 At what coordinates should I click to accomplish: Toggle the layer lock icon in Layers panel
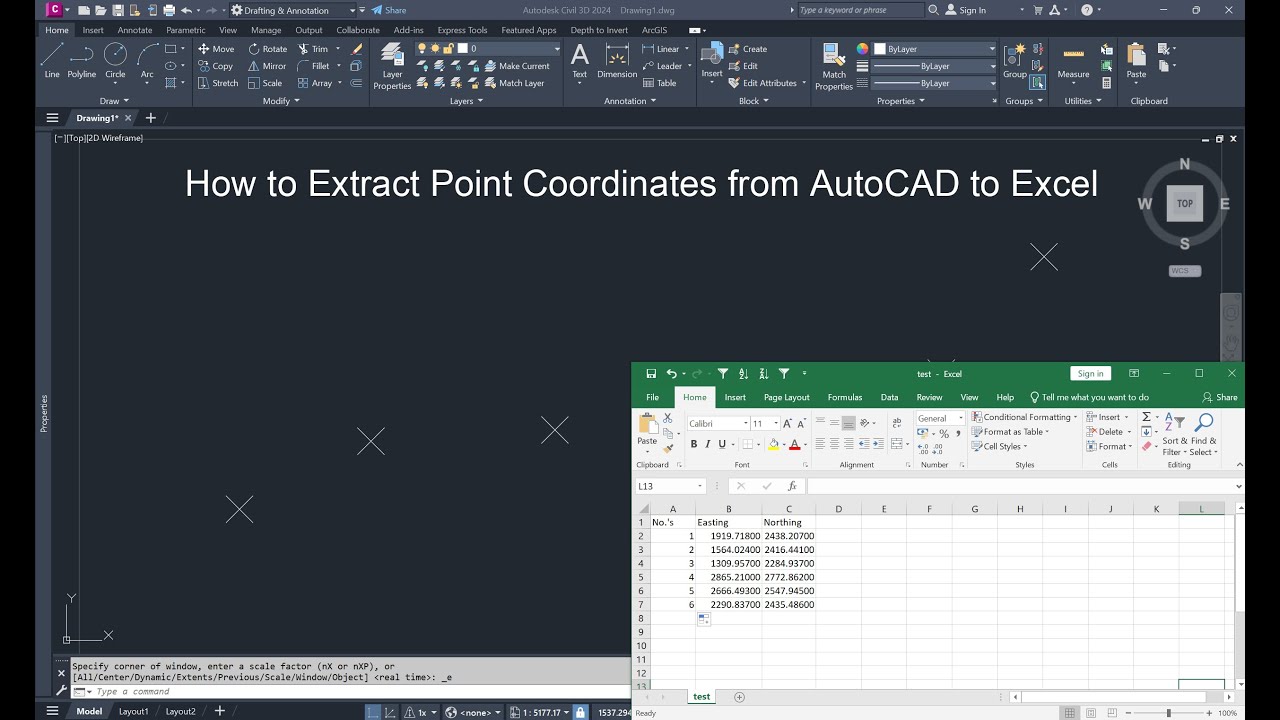point(449,48)
